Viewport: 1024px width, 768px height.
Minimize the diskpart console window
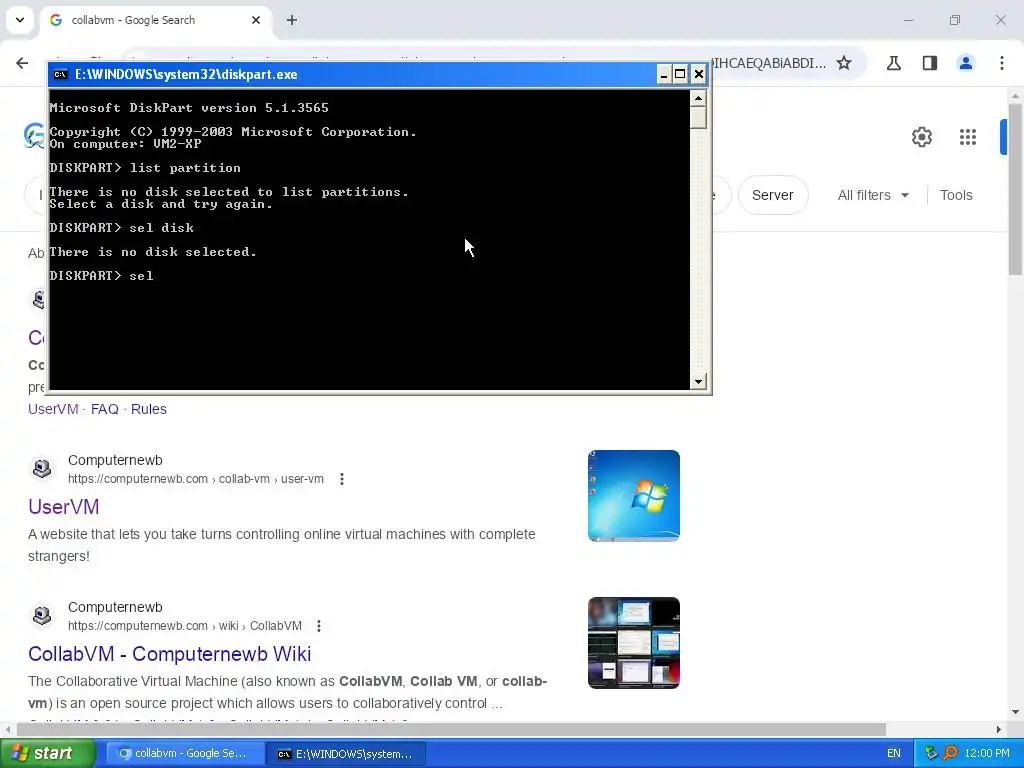tap(664, 74)
